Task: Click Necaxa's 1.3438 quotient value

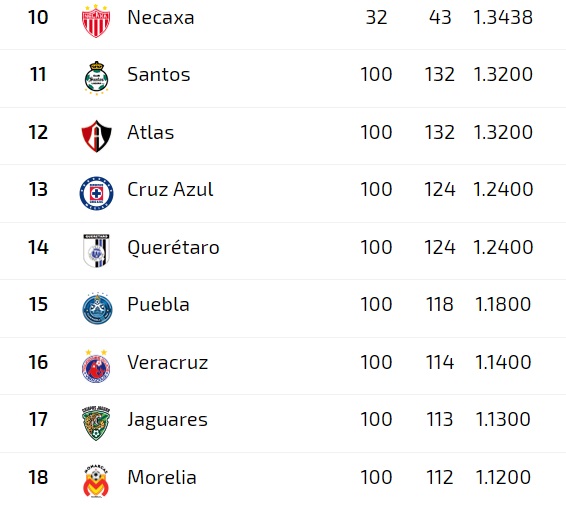Action: click(503, 17)
